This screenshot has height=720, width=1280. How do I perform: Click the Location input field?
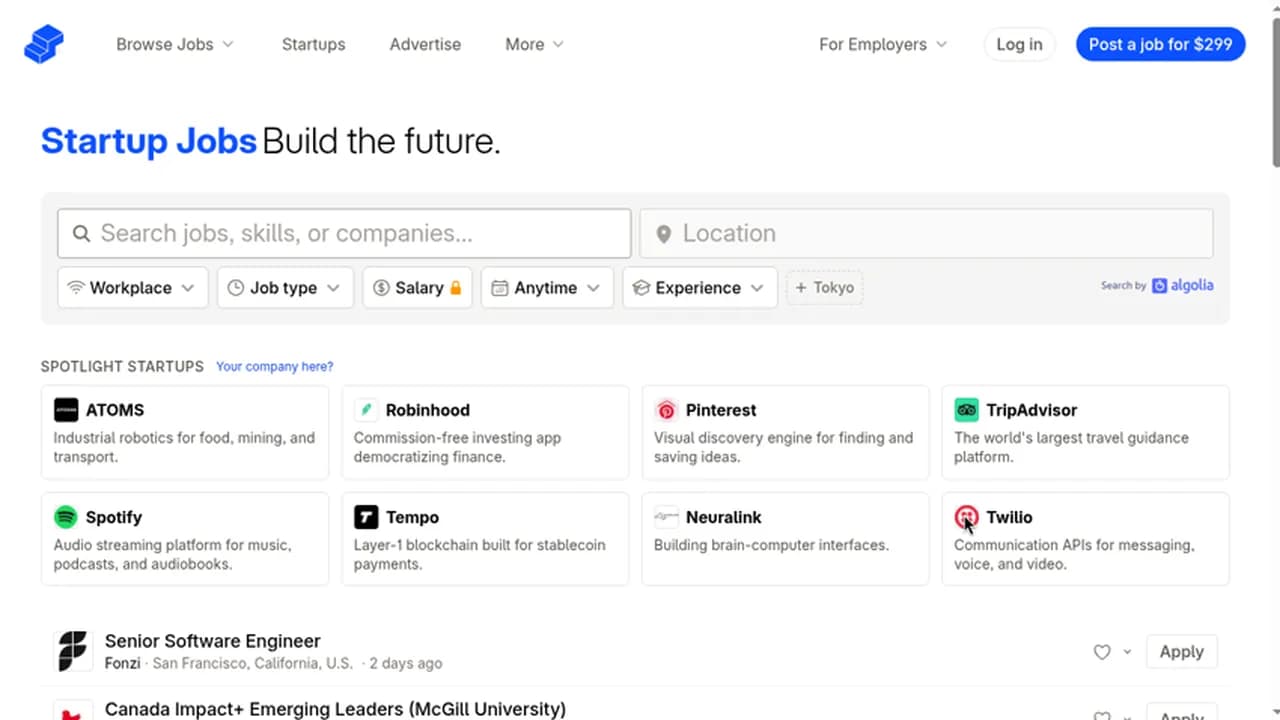pyautogui.click(x=926, y=233)
